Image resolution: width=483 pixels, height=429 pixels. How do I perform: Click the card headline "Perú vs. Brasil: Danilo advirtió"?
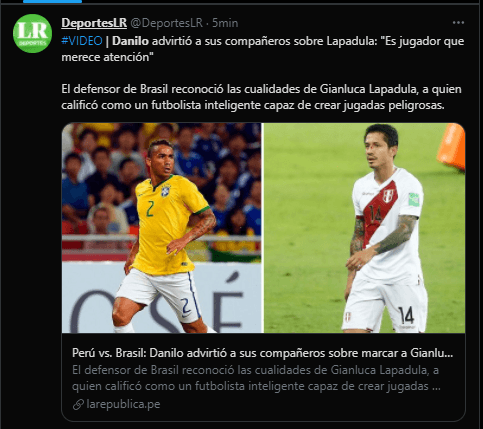(262, 353)
